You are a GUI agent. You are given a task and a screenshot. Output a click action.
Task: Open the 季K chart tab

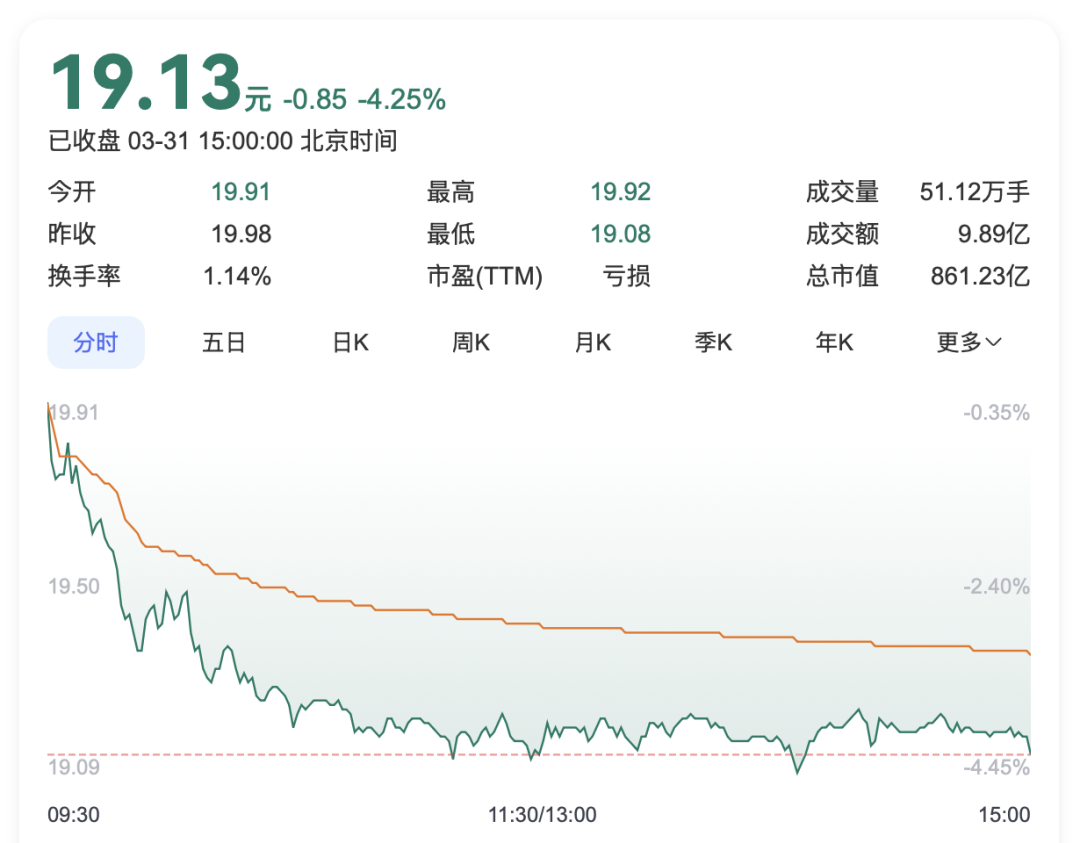pos(714,343)
